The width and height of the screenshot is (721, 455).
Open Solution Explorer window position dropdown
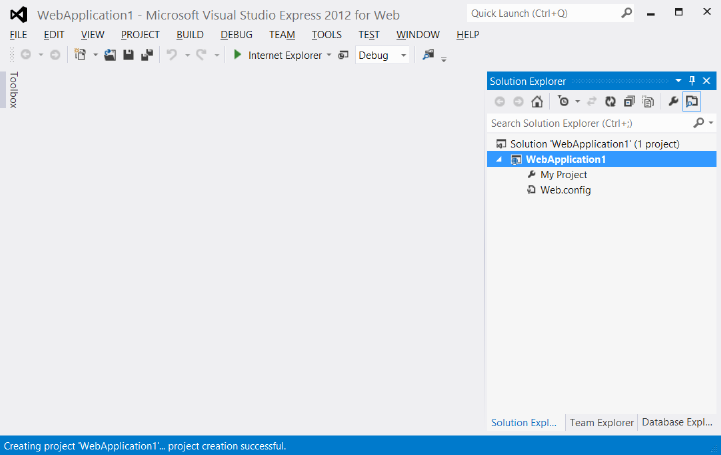point(678,81)
